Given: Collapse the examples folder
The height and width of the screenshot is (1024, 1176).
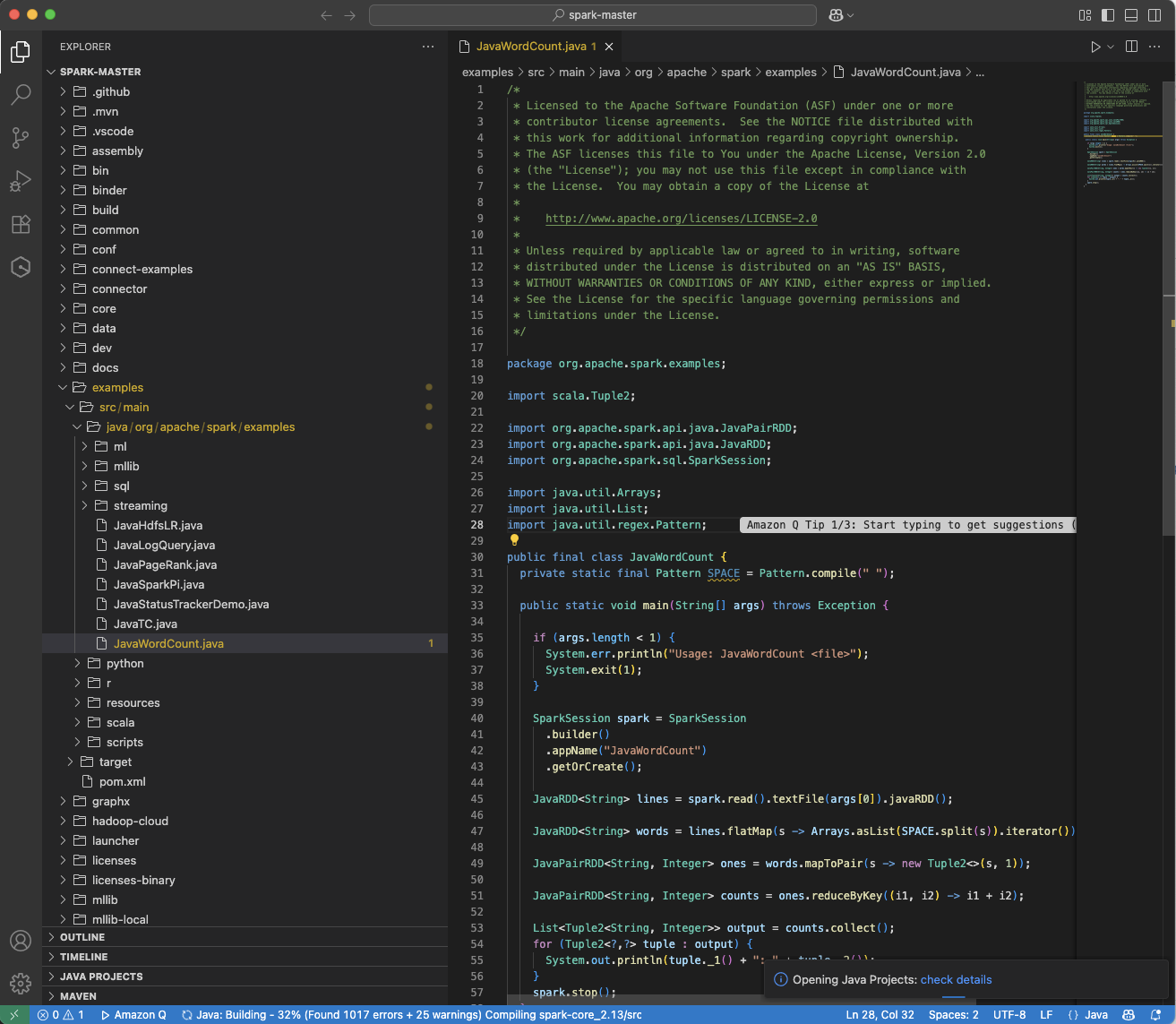Looking at the screenshot, I should click(x=117, y=388).
